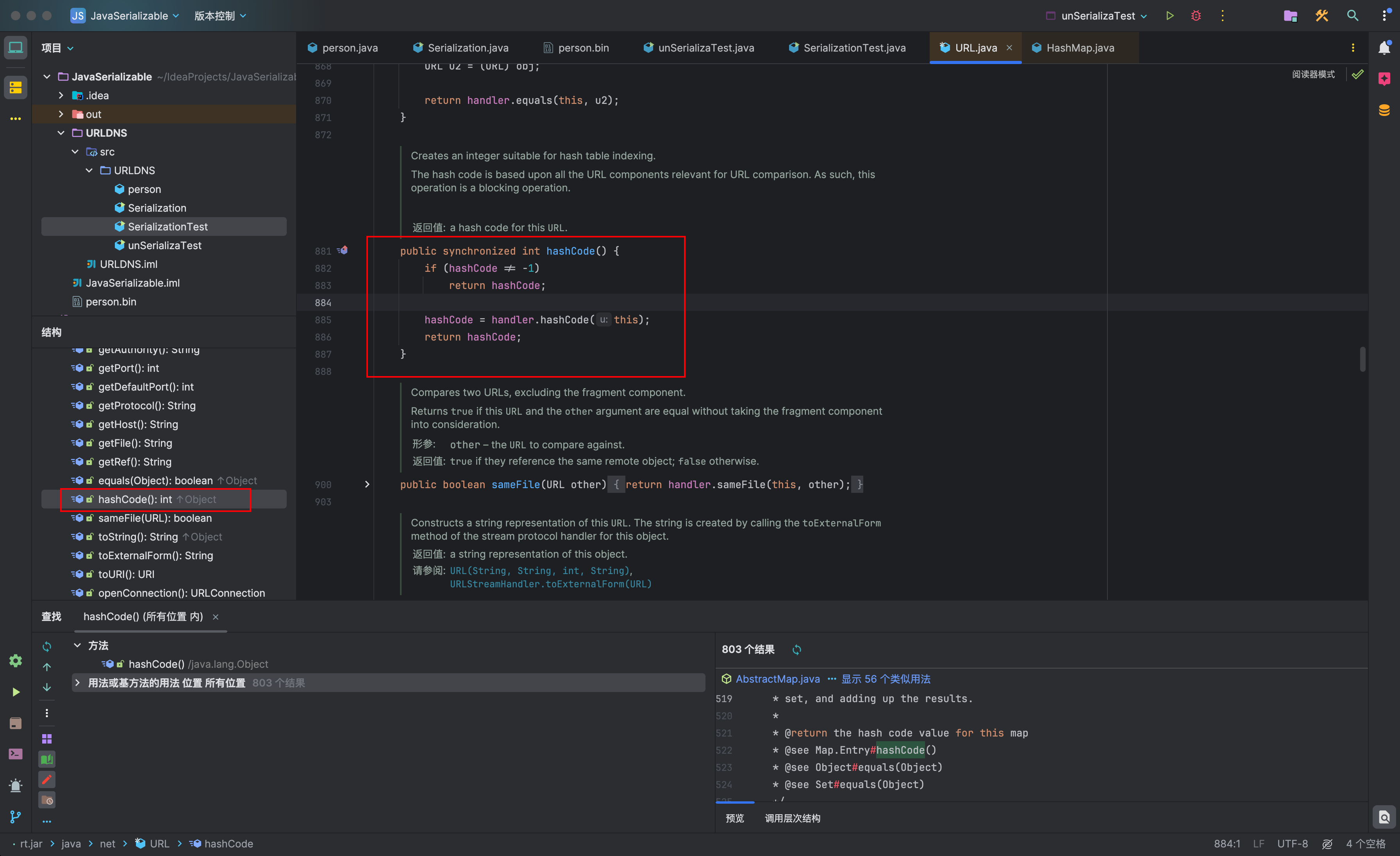This screenshot has width=1400, height=856.
Task: Click the override gutter icon on line 881
Action: pyautogui.click(x=343, y=250)
